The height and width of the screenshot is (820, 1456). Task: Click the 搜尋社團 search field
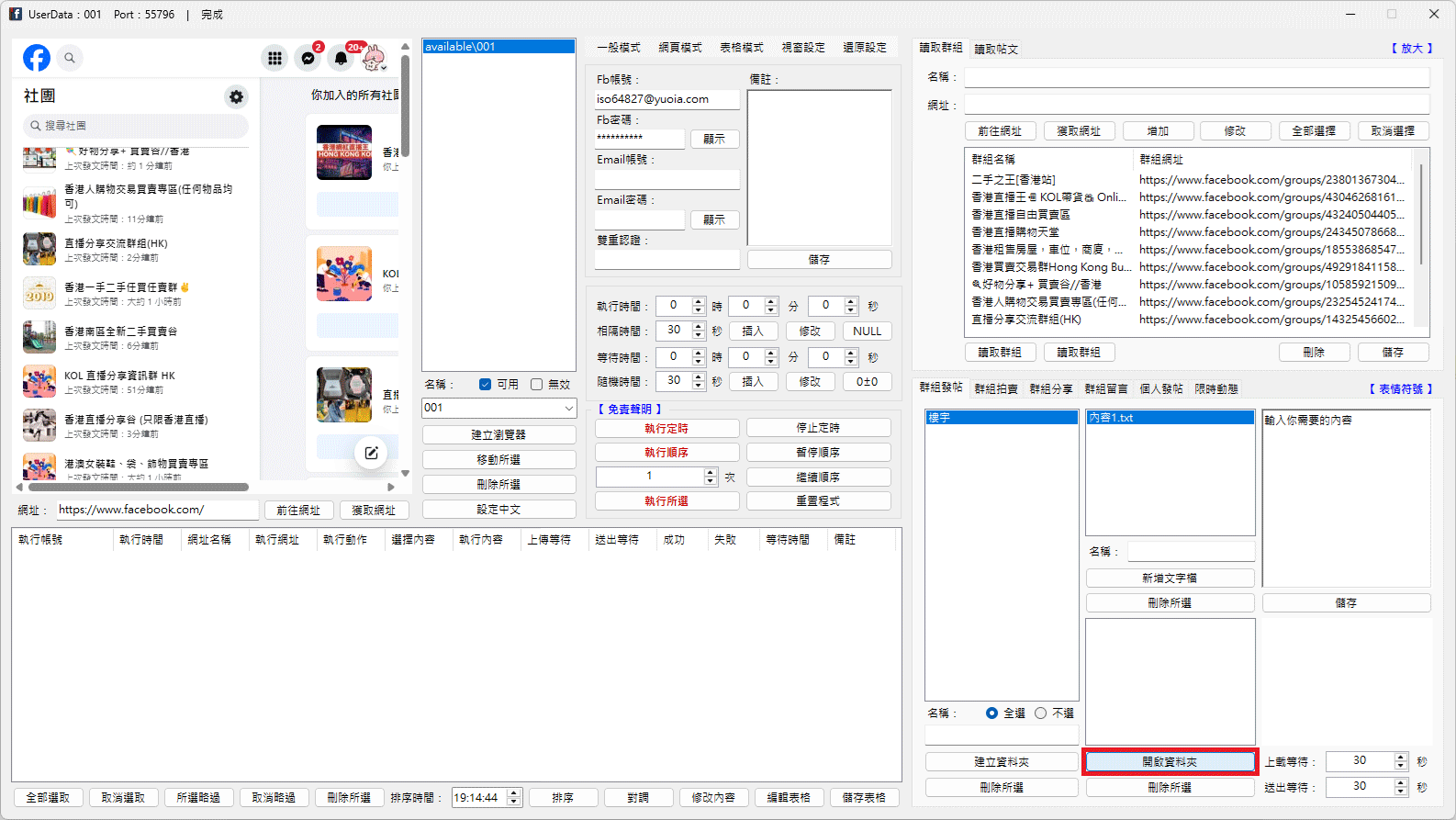click(136, 126)
